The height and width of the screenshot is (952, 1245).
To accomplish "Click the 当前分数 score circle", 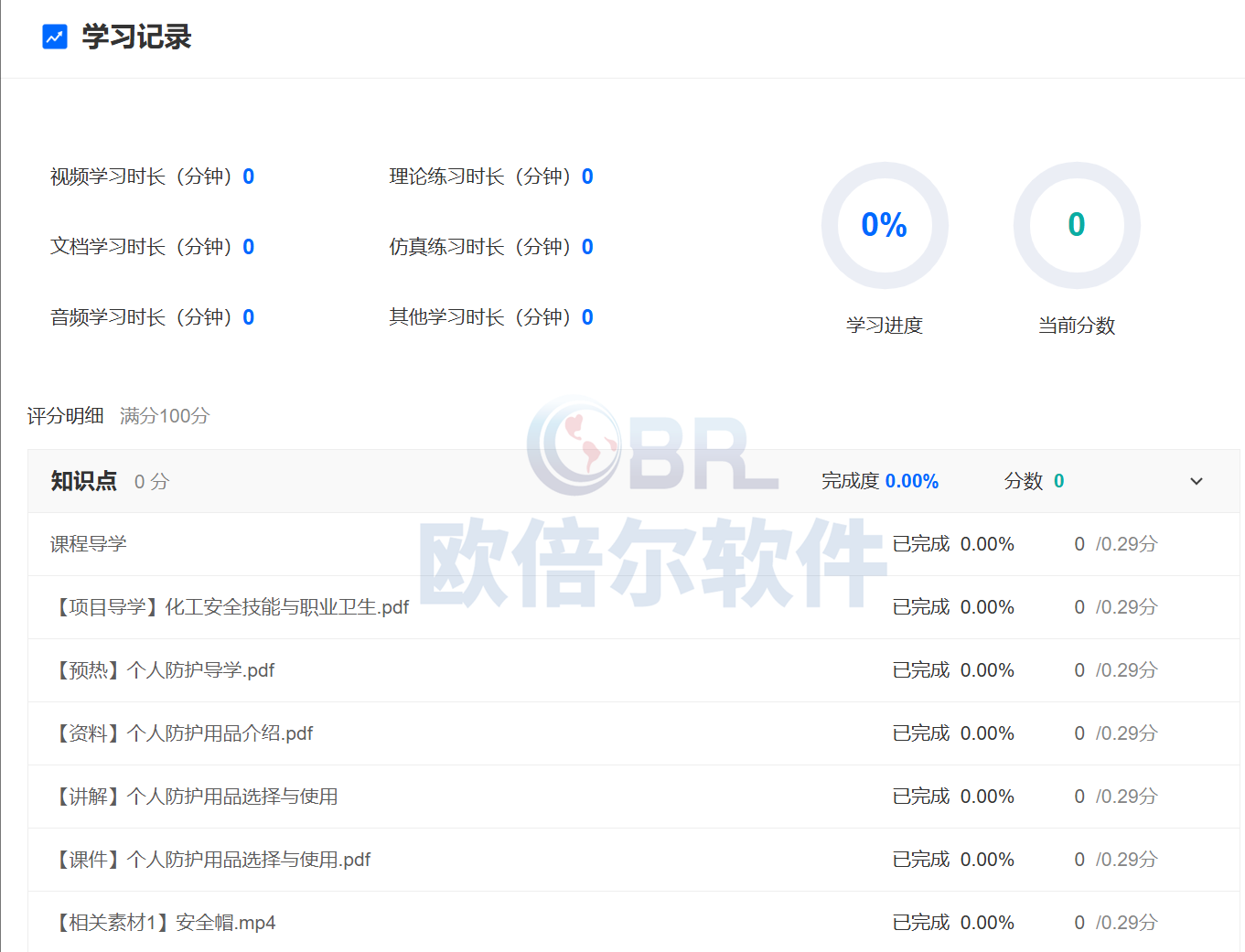I will pos(1076,225).
